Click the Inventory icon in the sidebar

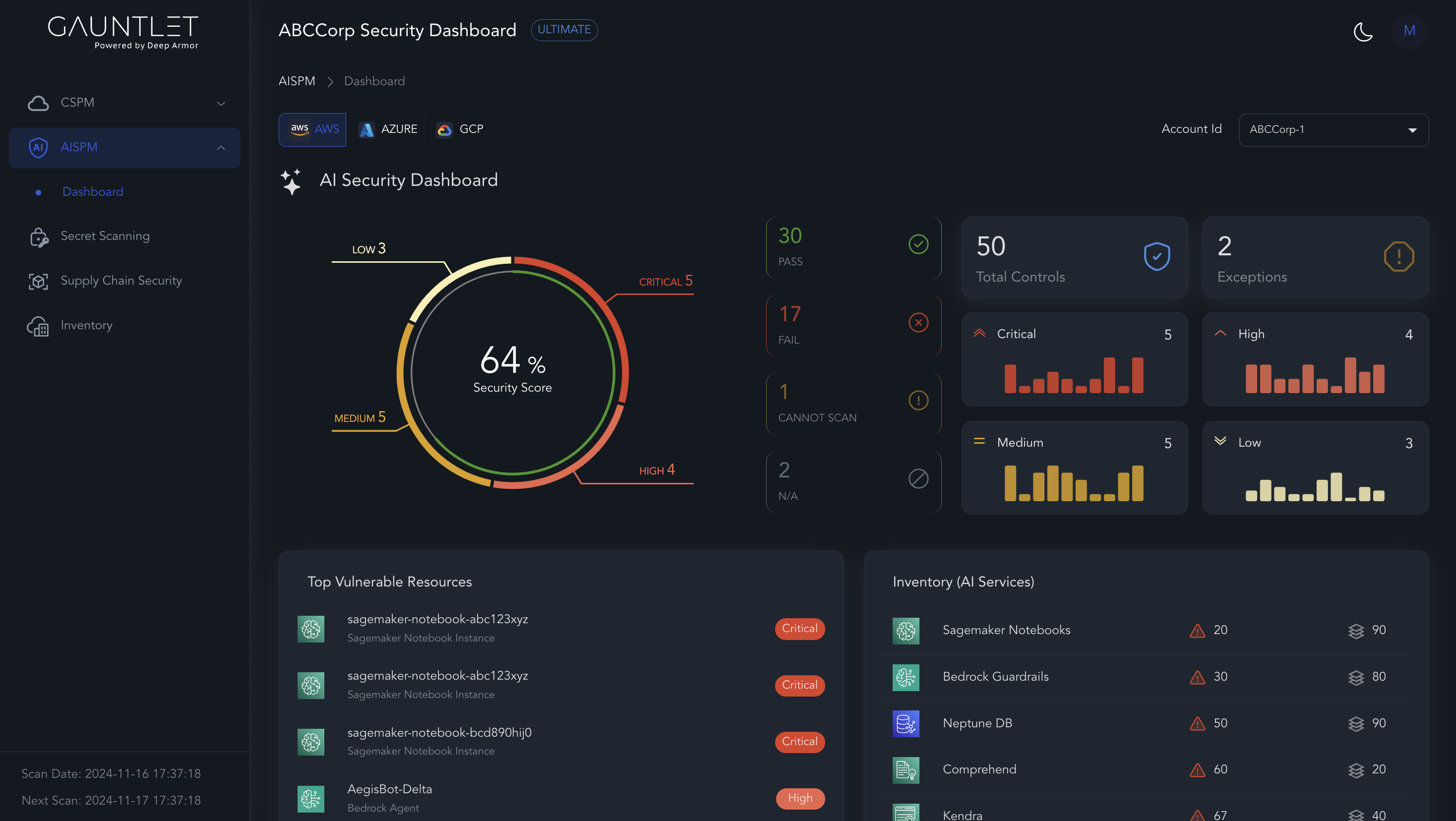click(39, 326)
